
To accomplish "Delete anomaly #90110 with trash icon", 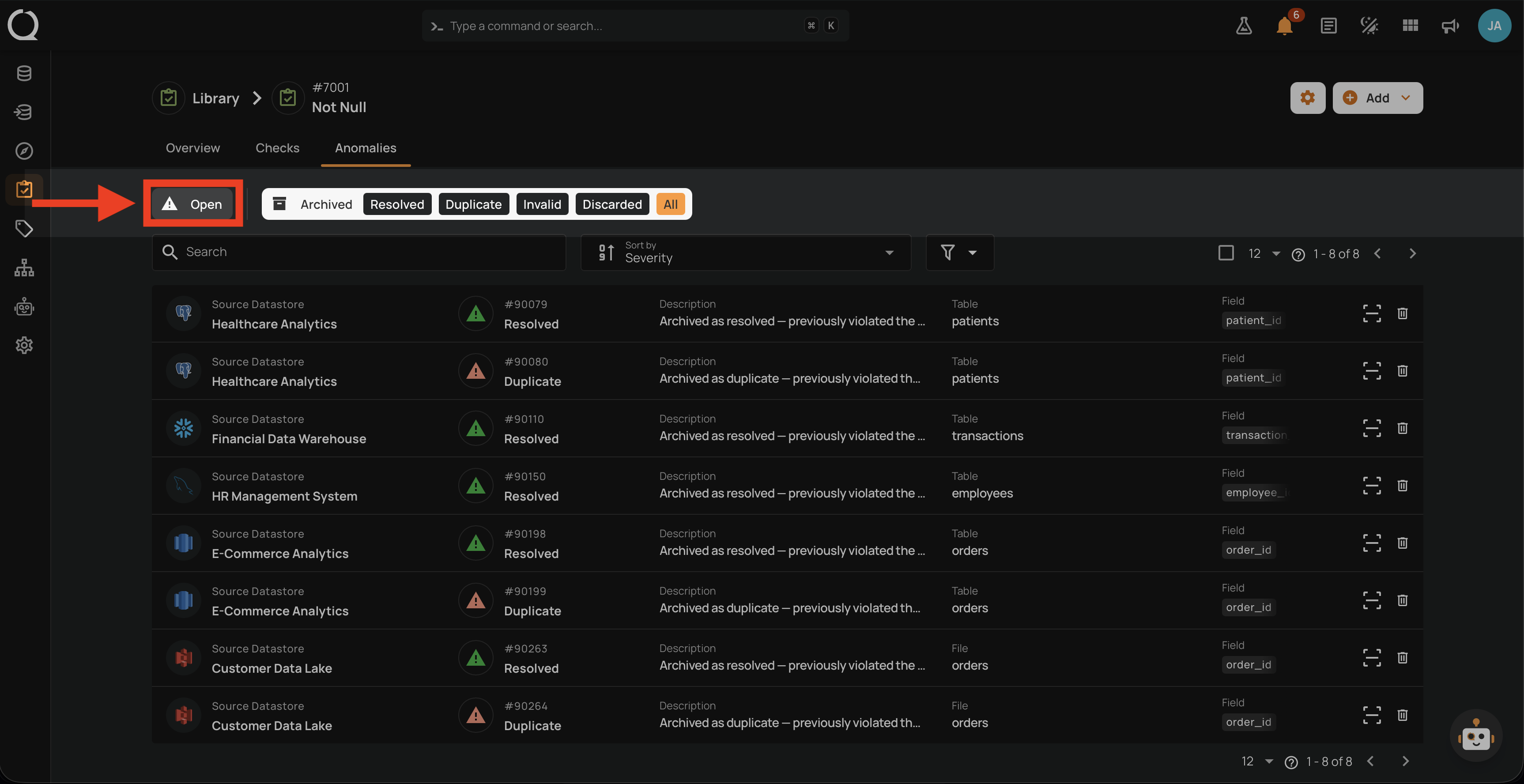I will [1402, 428].
